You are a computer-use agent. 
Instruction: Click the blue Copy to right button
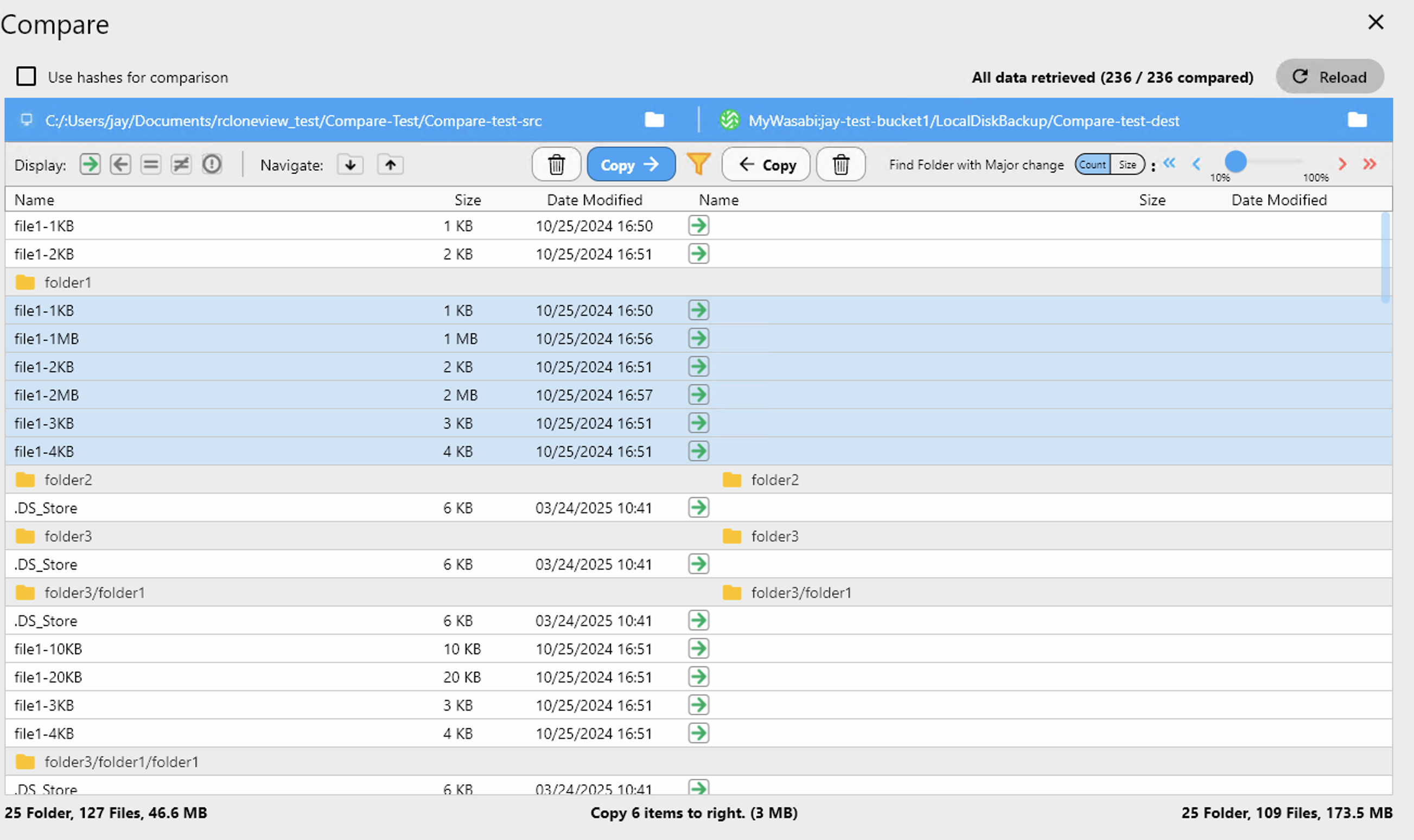(x=631, y=165)
